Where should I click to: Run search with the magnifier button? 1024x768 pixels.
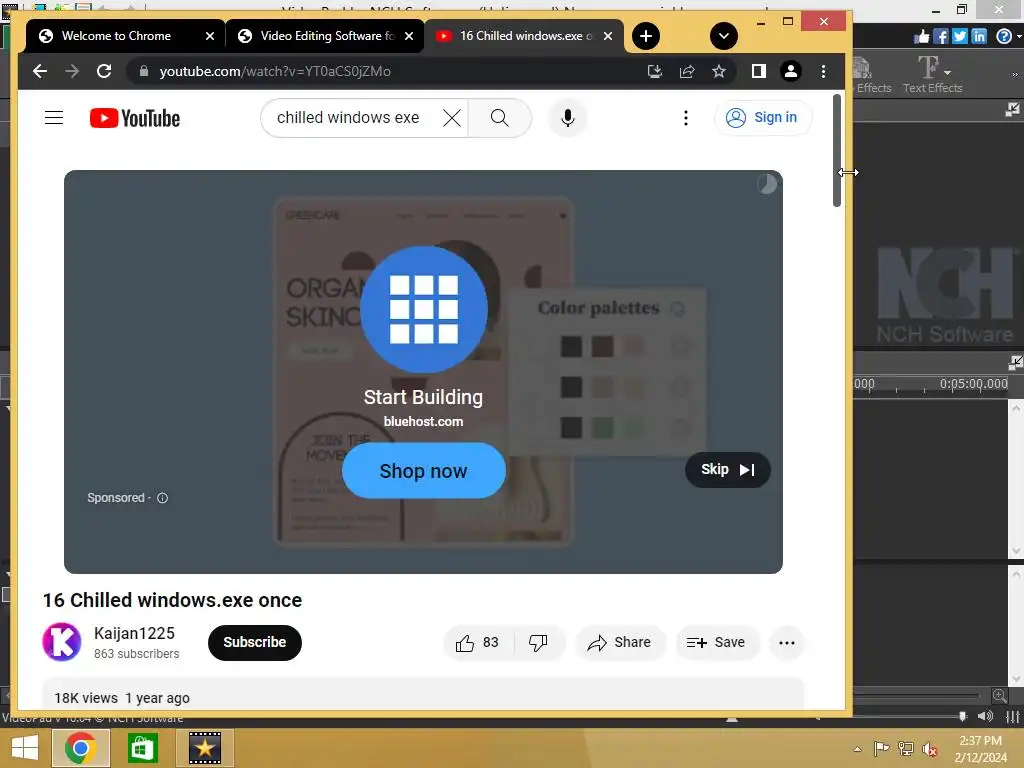[500, 118]
